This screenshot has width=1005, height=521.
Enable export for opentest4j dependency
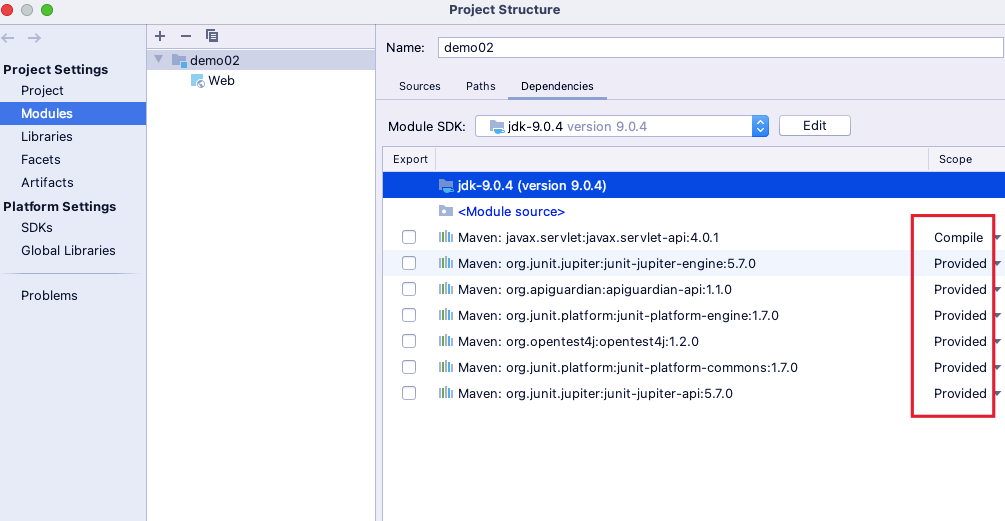(409, 341)
